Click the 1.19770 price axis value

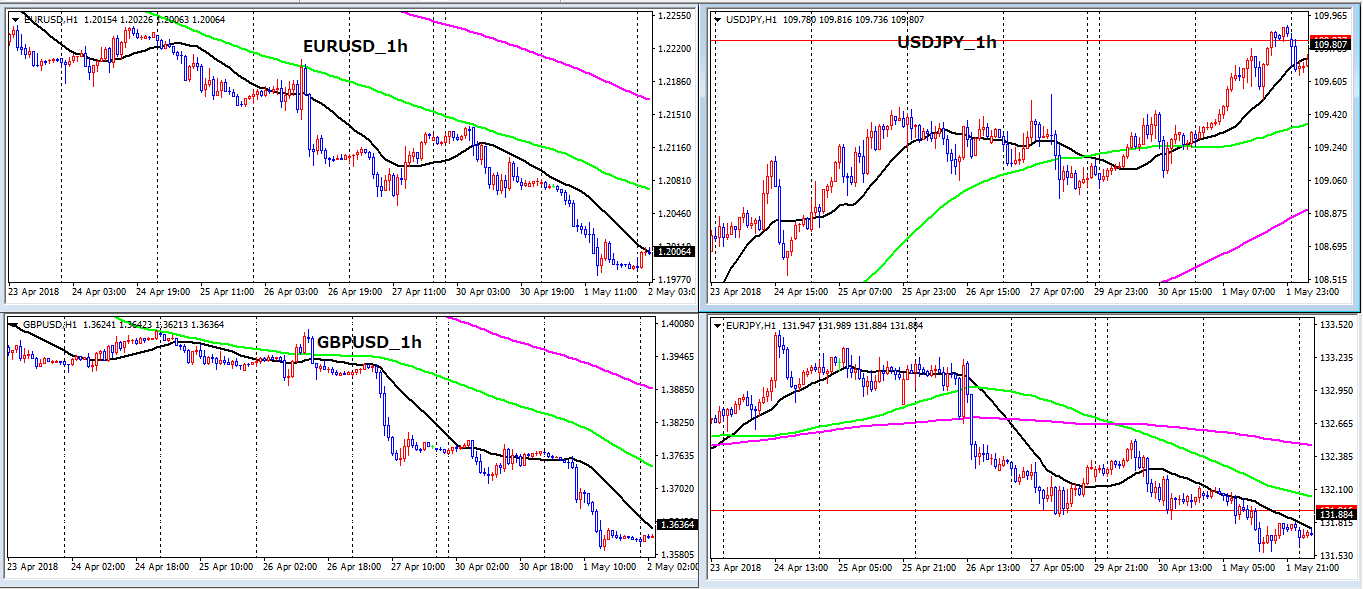677,280
